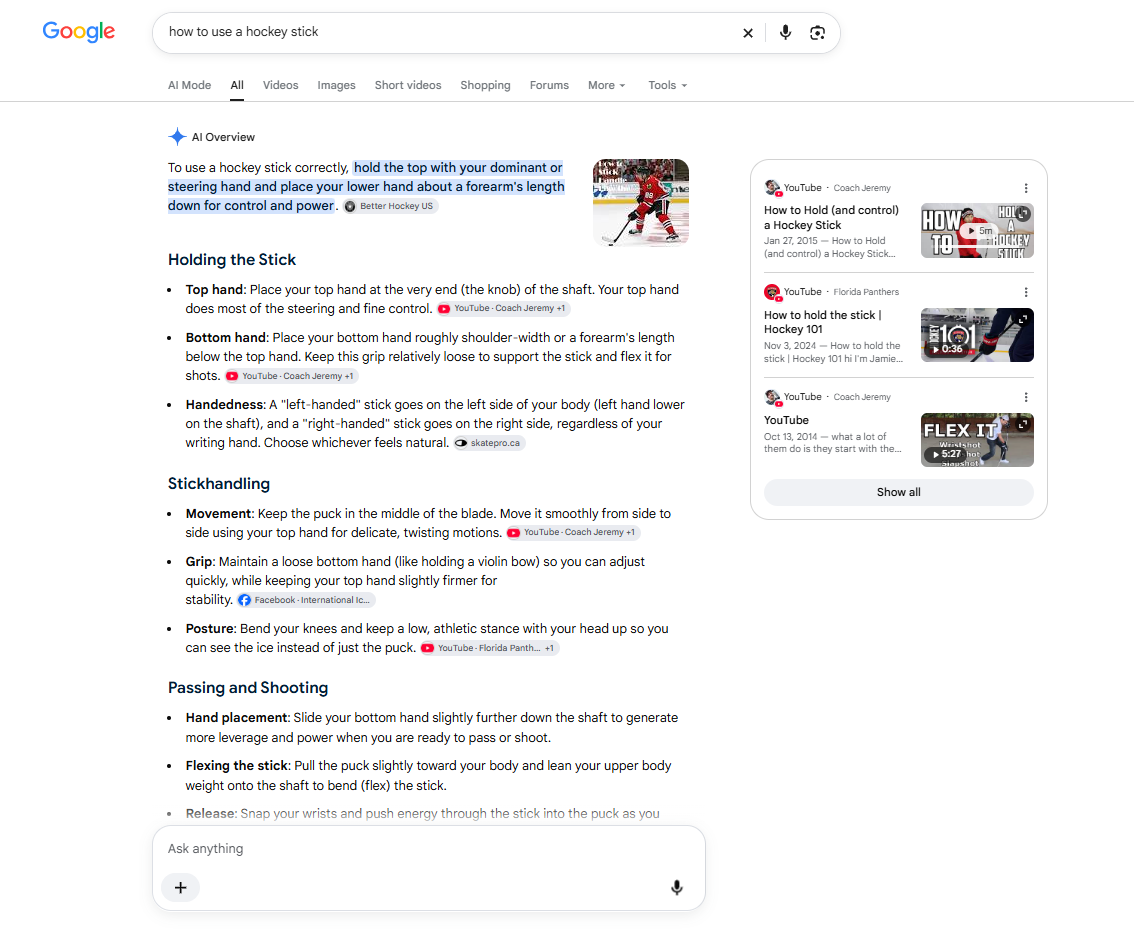The width and height of the screenshot is (1134, 937).
Task: Open search by image camera icon
Action: 817,33
